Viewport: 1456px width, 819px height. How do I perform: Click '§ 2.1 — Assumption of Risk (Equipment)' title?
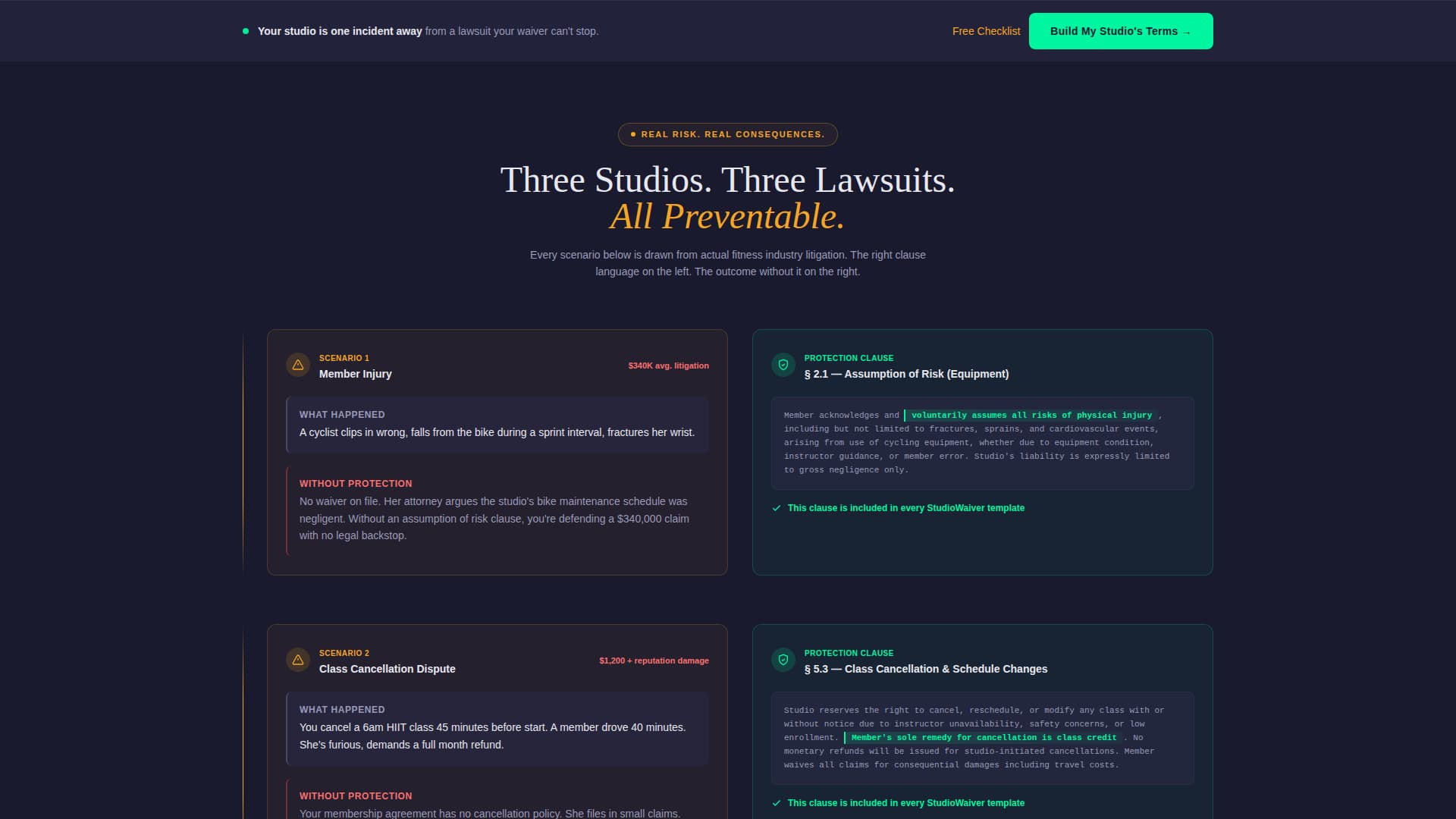907,374
